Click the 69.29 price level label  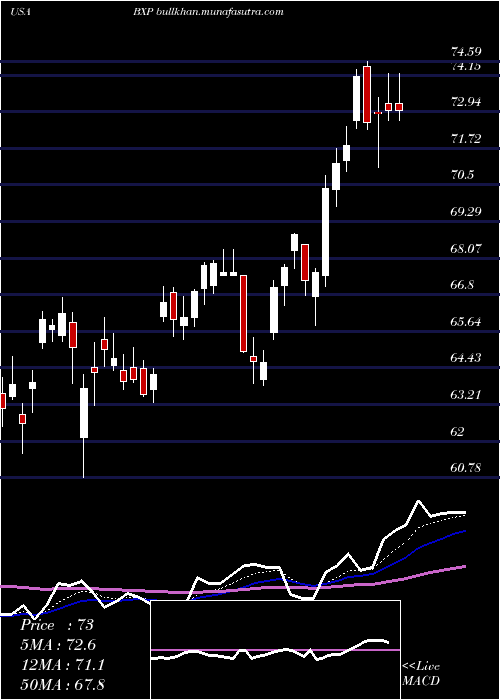[466, 212]
